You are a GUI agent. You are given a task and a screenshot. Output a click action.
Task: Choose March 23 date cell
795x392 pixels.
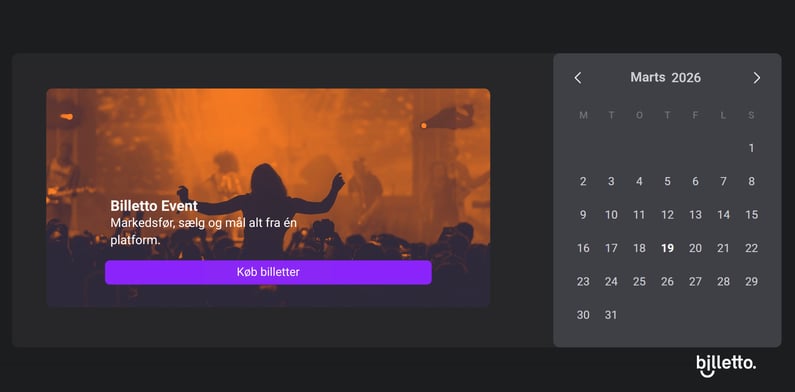coord(583,281)
